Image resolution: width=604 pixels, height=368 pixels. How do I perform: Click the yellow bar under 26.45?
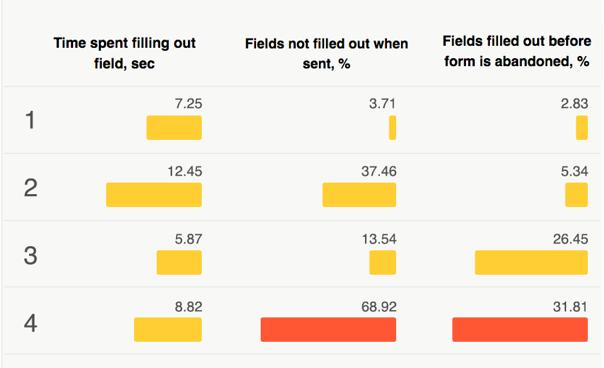pos(532,262)
